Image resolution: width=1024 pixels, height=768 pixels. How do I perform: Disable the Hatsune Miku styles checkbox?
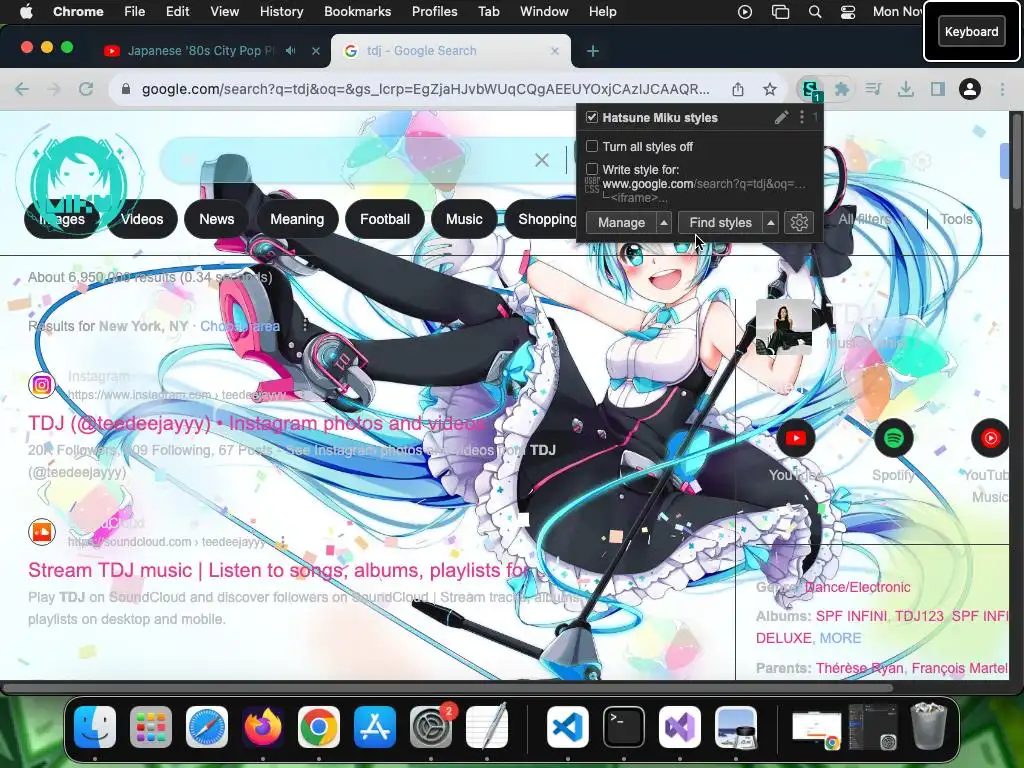point(592,118)
